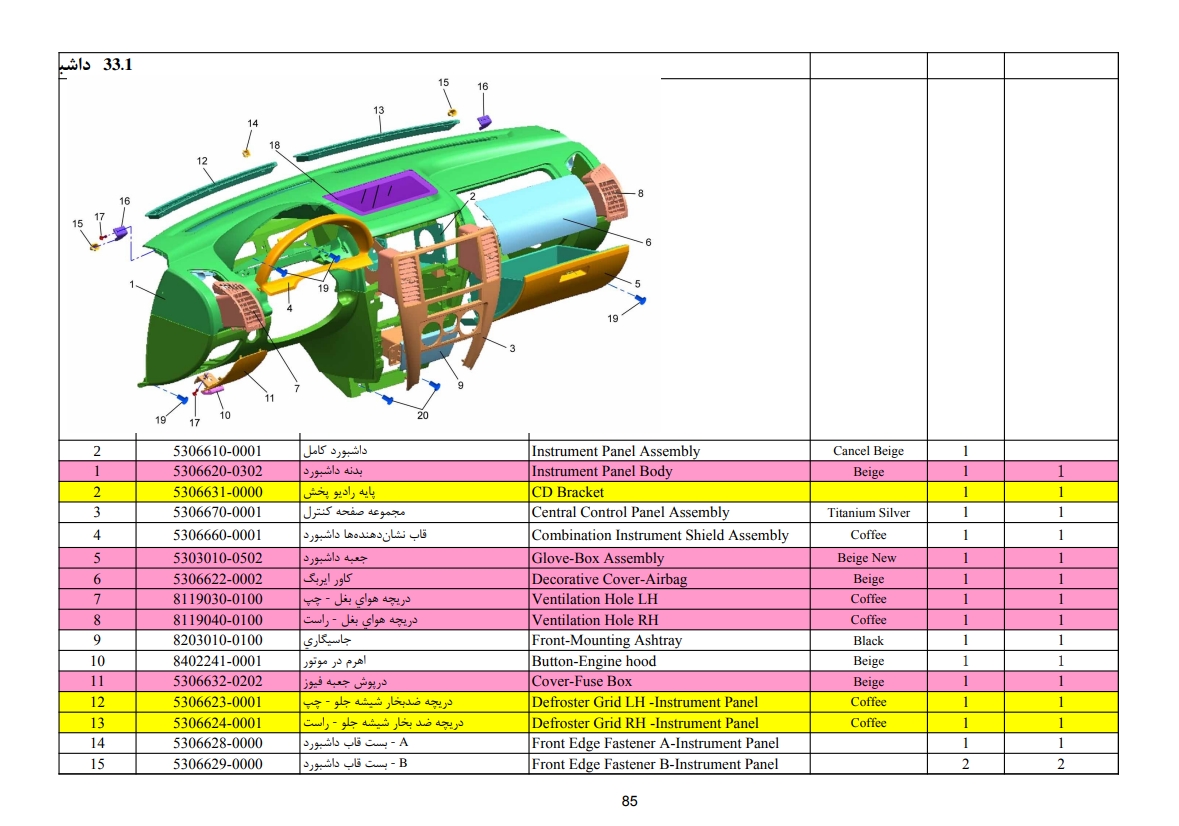
Task: Click callout label 6 near airbag cover
Action: pos(648,242)
